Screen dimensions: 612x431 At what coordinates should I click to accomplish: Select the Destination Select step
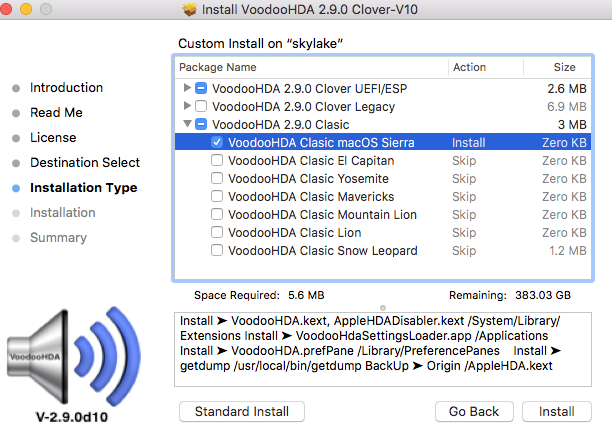[85, 163]
